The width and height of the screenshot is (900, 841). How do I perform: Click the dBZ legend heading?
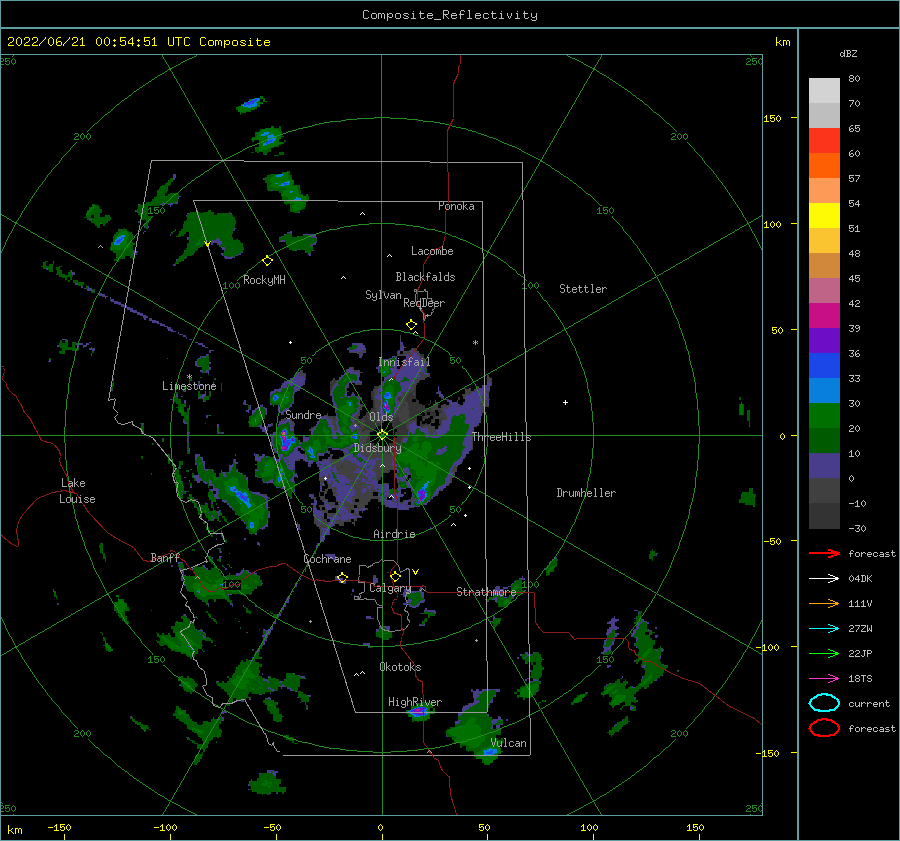click(x=848, y=54)
